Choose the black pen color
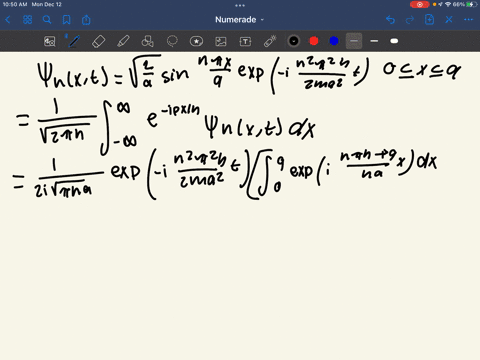This screenshot has height=360, width=480. pyautogui.click(x=294, y=41)
